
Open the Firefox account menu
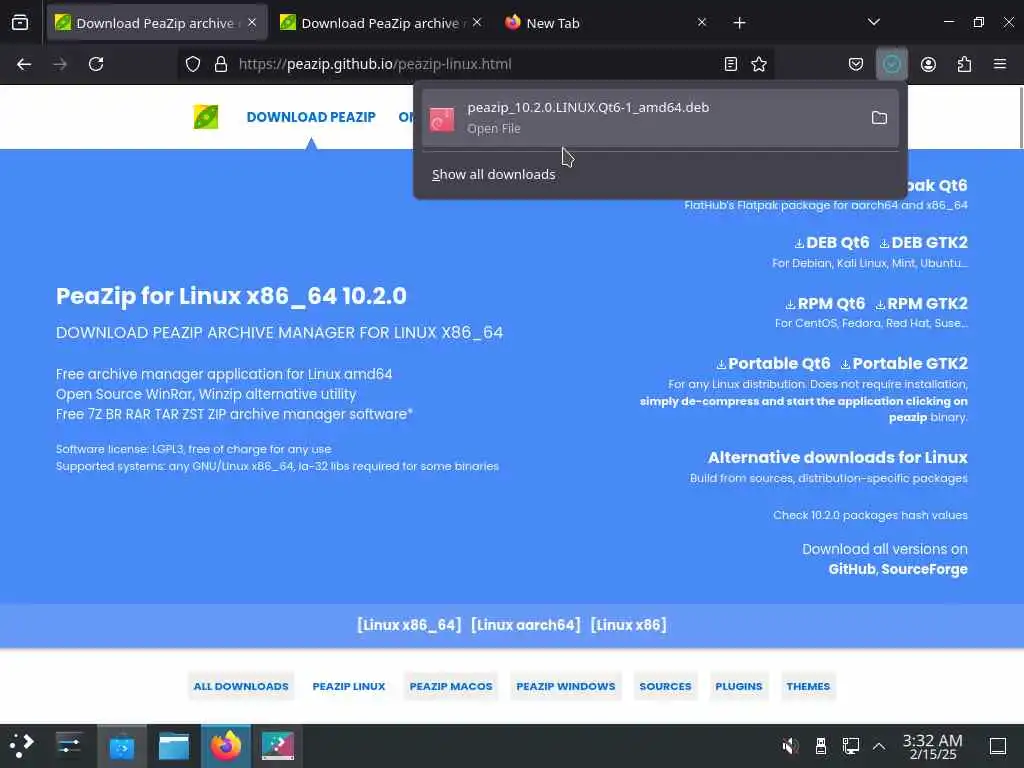click(928, 64)
